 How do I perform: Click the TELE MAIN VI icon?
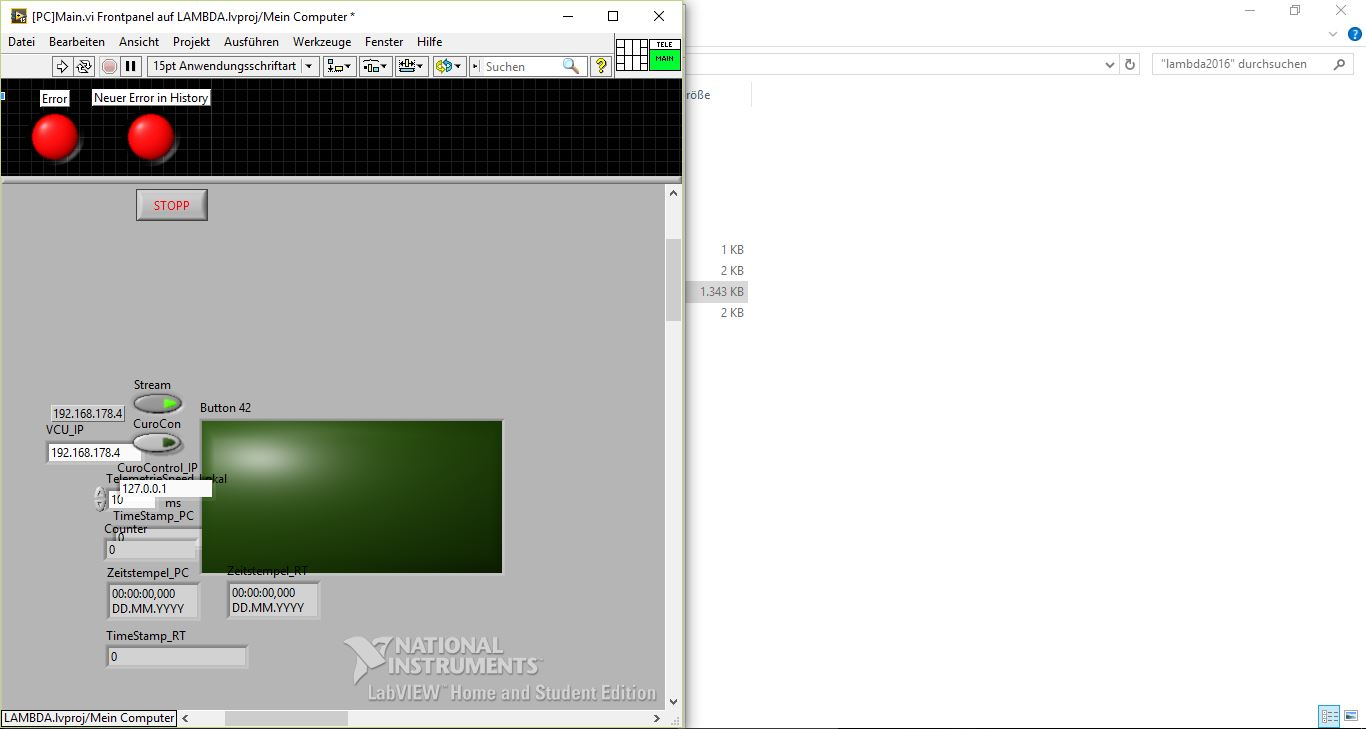[665, 55]
